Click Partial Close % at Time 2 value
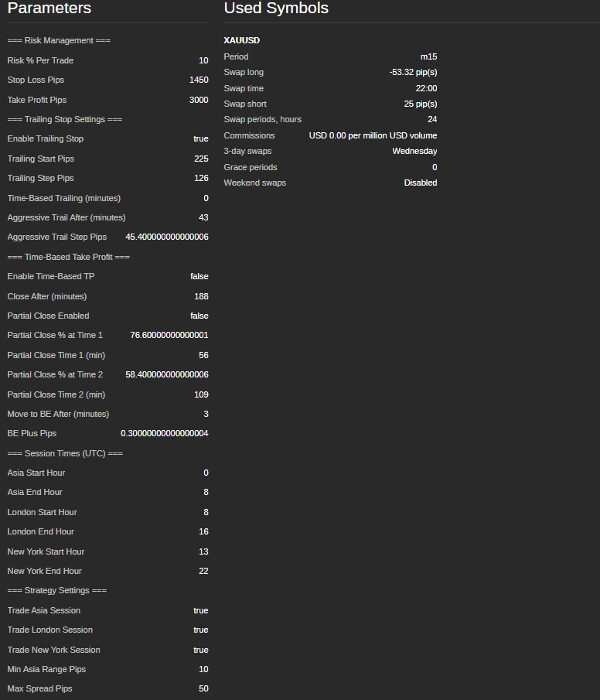The image size is (600, 700). click(x=167, y=375)
